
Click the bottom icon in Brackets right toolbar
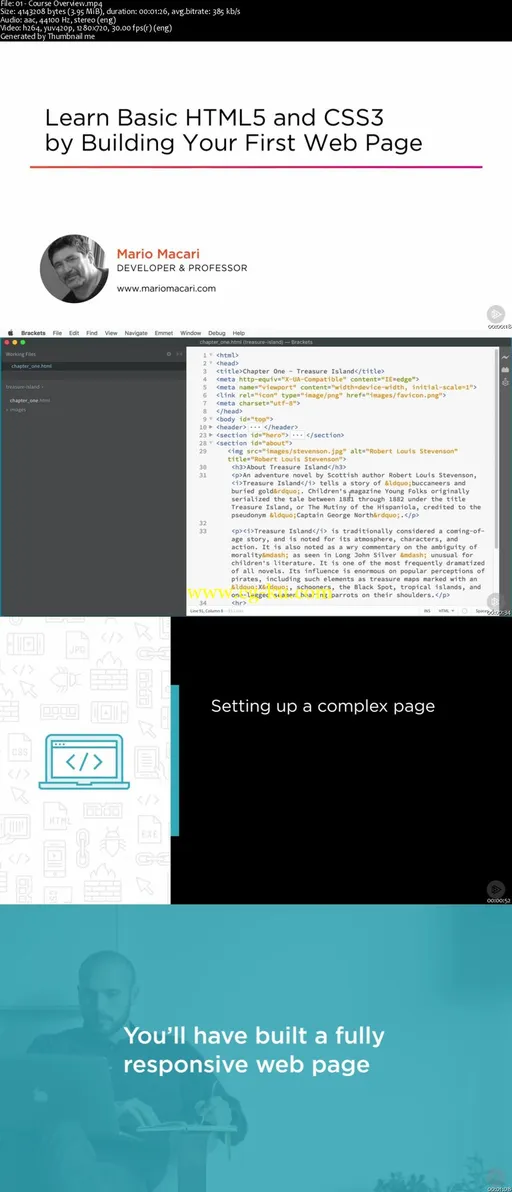[505, 382]
